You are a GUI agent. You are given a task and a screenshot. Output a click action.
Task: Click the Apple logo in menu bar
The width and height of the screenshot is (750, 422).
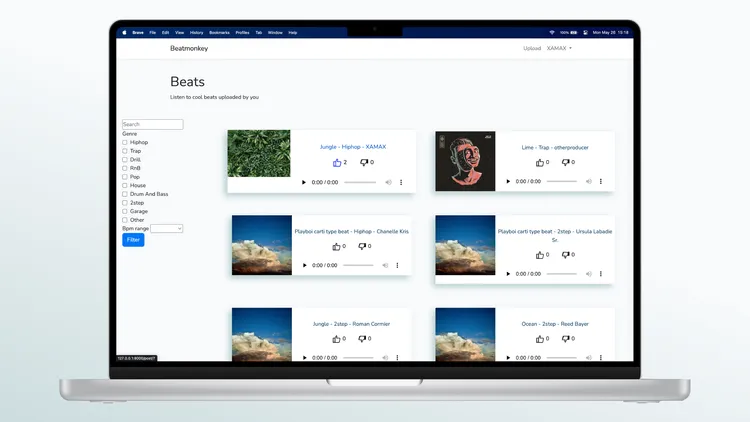pos(125,32)
